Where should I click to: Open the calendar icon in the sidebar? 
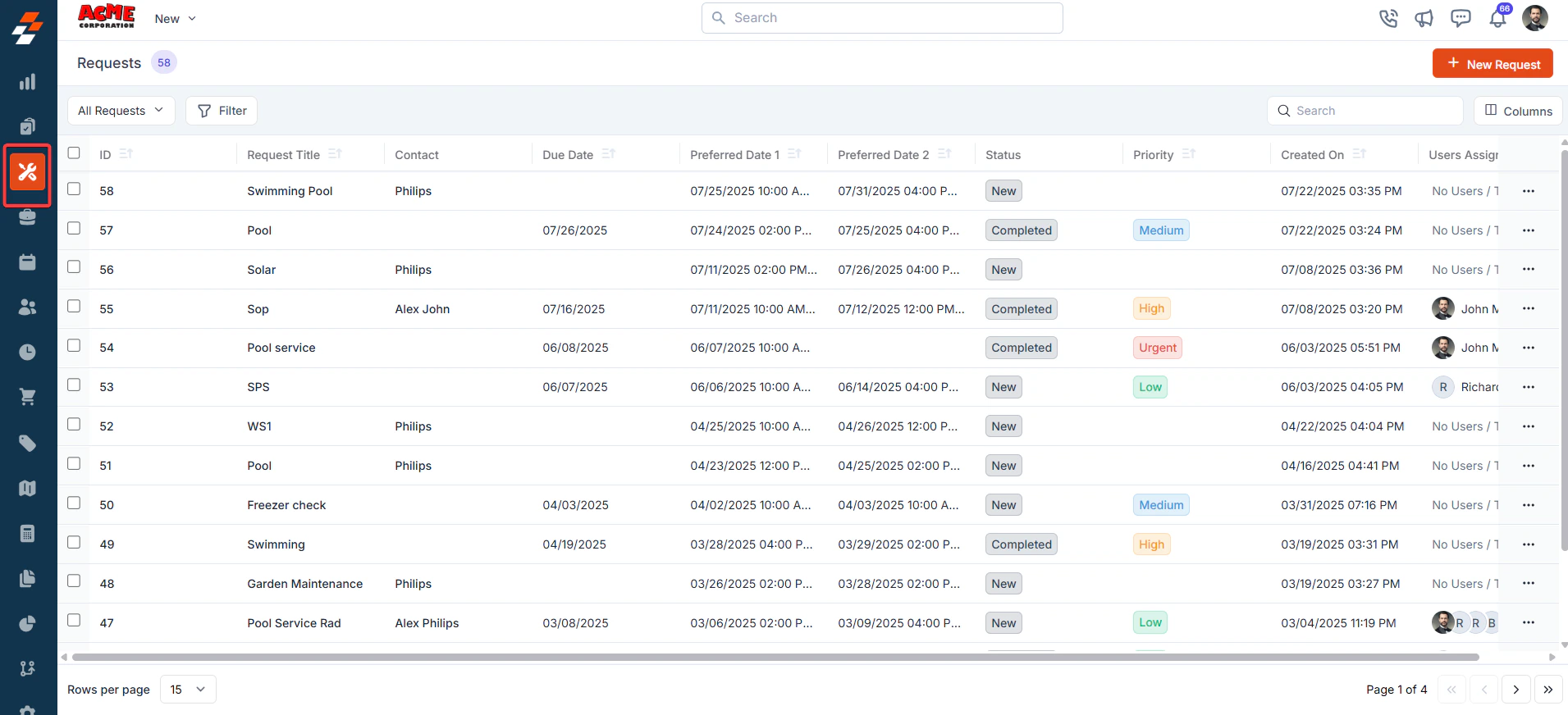[28, 262]
